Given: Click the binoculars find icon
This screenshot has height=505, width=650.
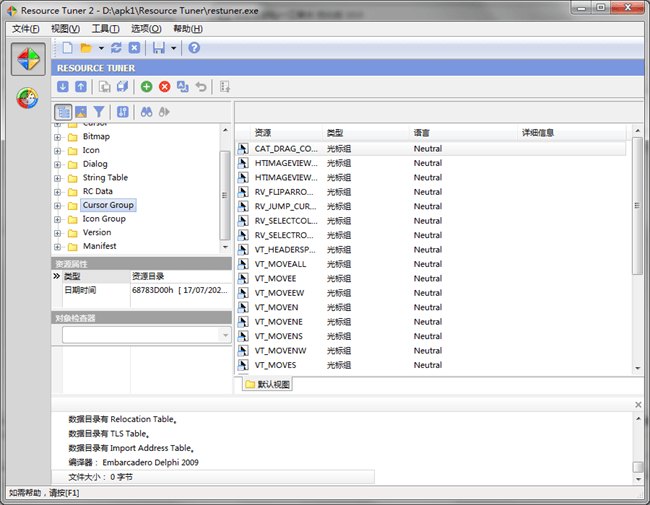Looking at the screenshot, I should pos(146,112).
